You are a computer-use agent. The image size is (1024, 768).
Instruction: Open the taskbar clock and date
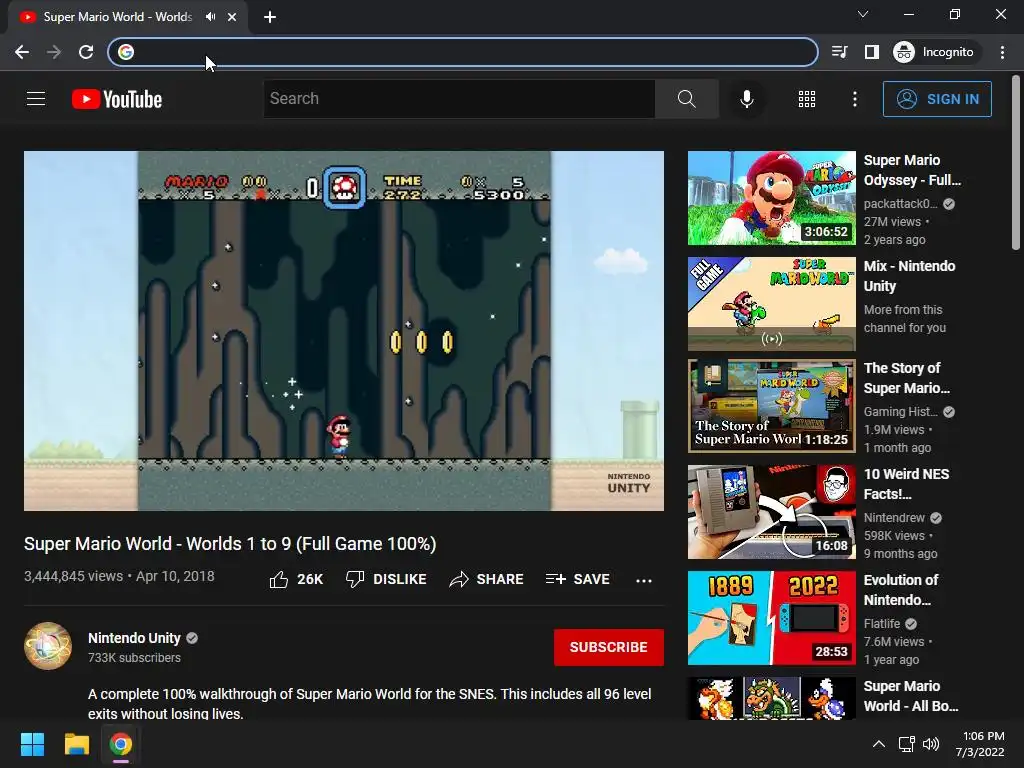point(980,744)
